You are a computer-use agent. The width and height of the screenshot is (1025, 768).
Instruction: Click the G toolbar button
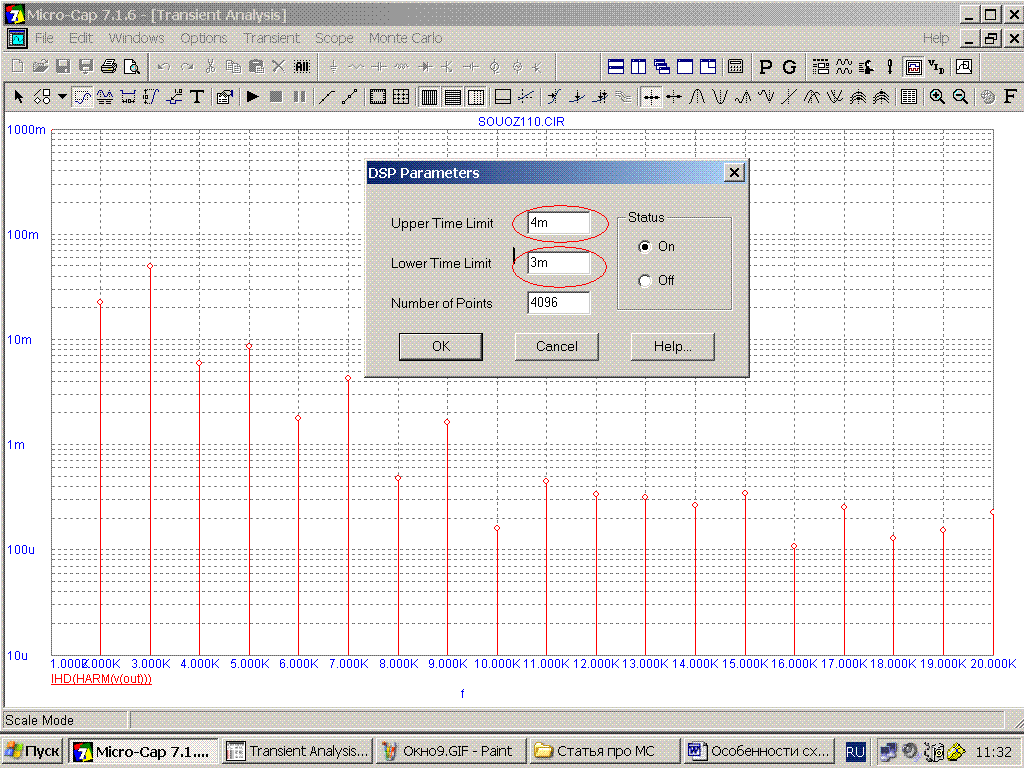(789, 67)
